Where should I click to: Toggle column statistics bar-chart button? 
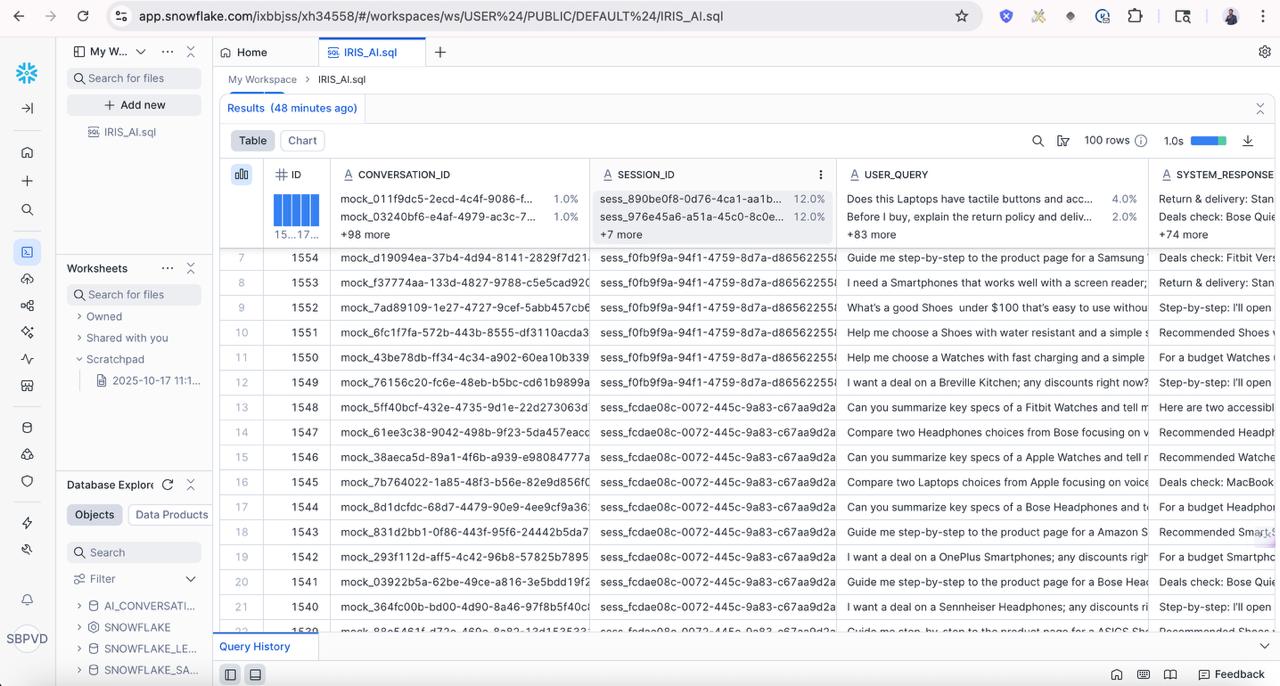click(x=241, y=174)
